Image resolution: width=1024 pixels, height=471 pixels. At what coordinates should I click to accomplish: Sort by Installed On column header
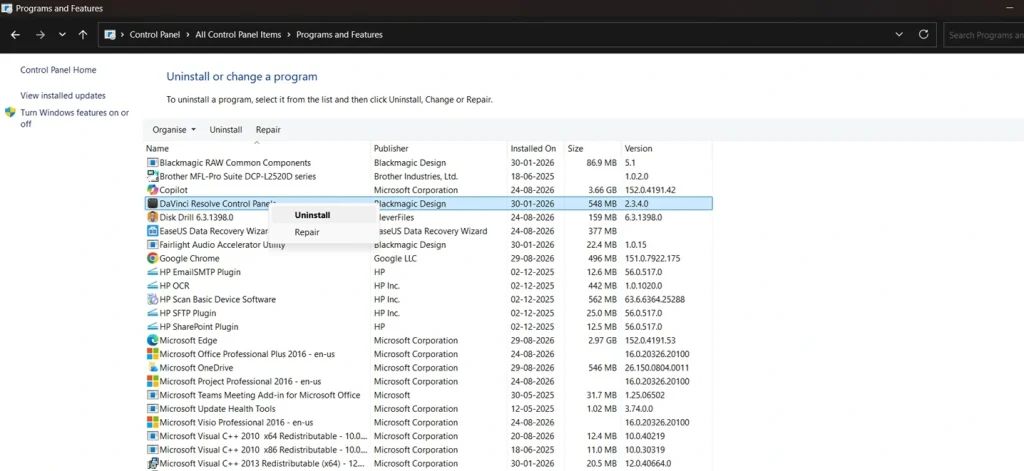pos(536,148)
